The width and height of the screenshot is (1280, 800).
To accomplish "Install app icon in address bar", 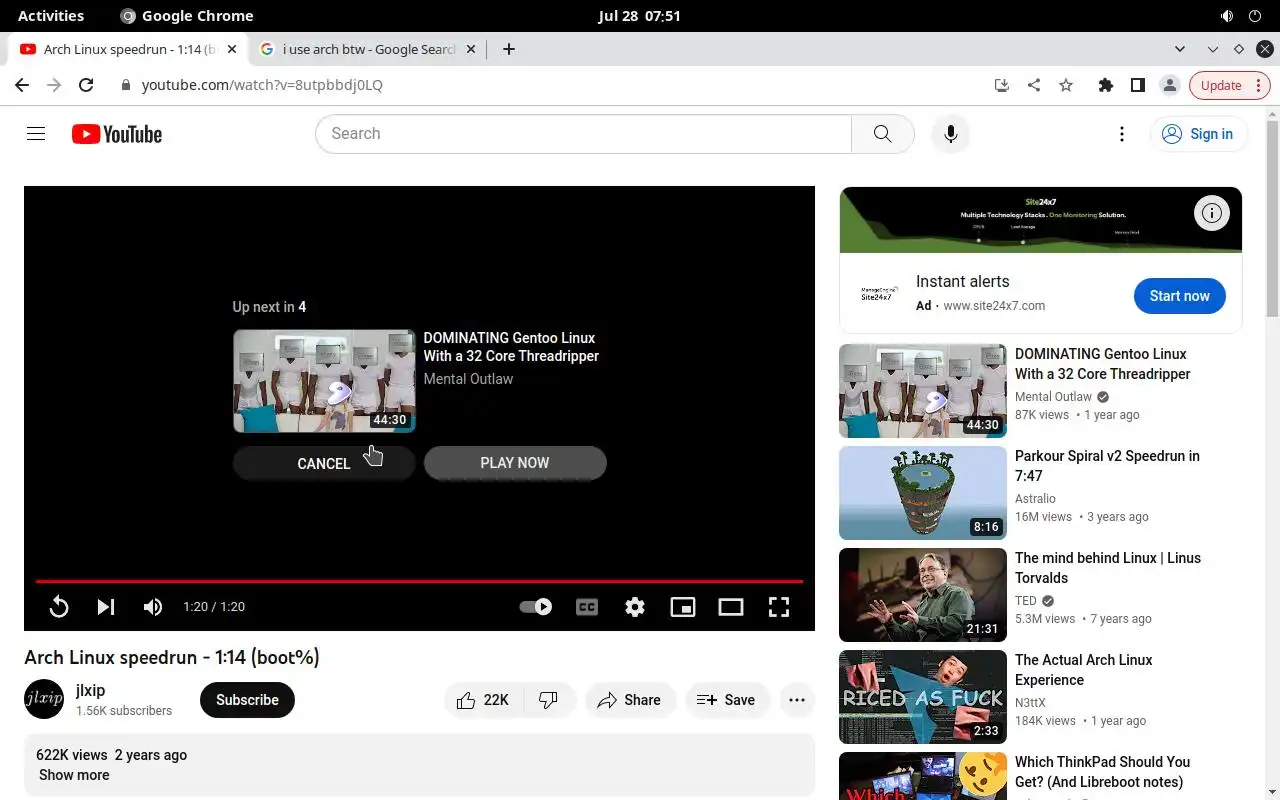I will pos(1002,85).
